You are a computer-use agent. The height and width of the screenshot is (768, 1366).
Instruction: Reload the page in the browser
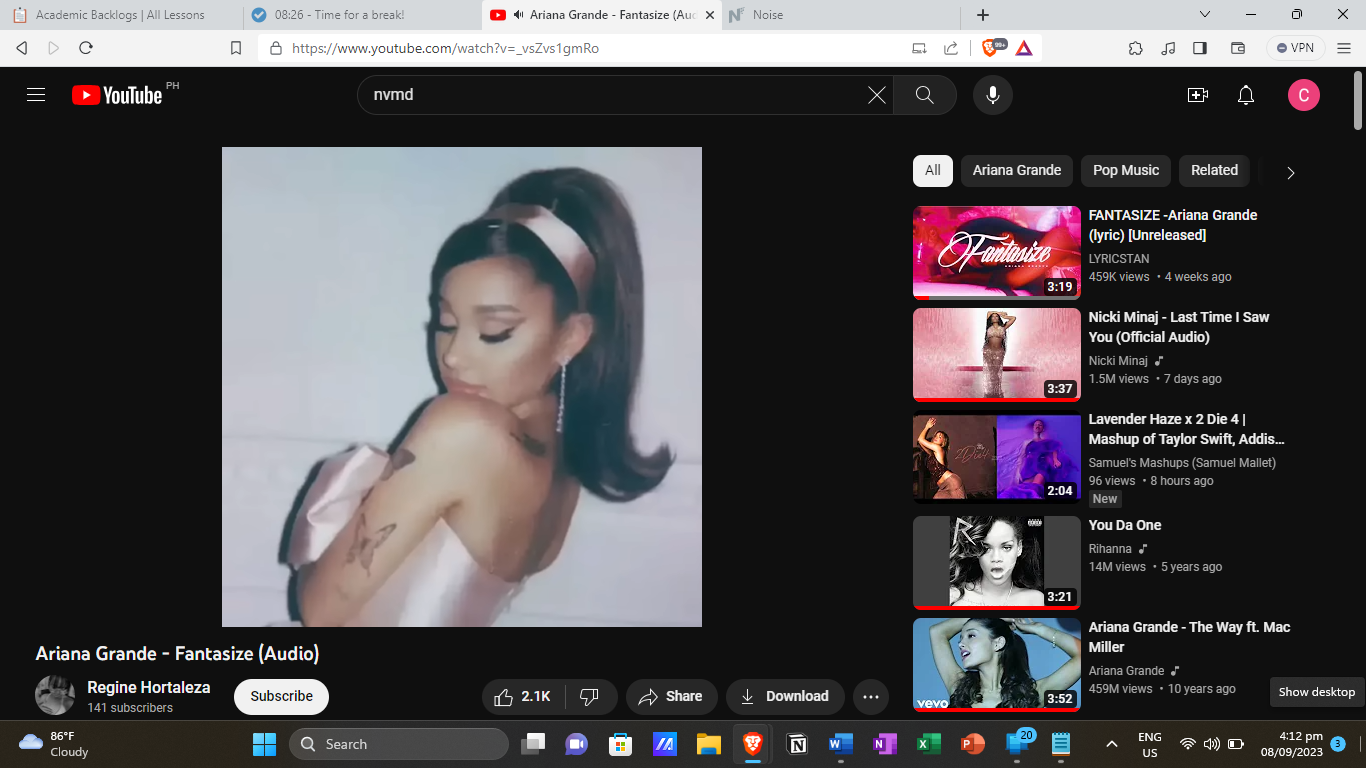coord(86,47)
